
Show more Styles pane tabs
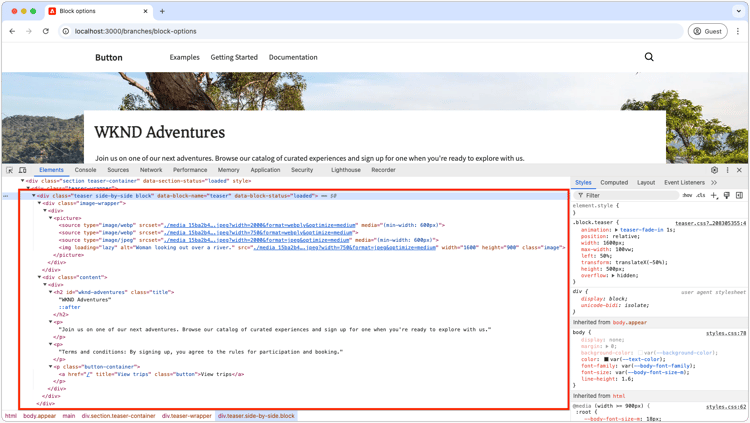(x=714, y=183)
